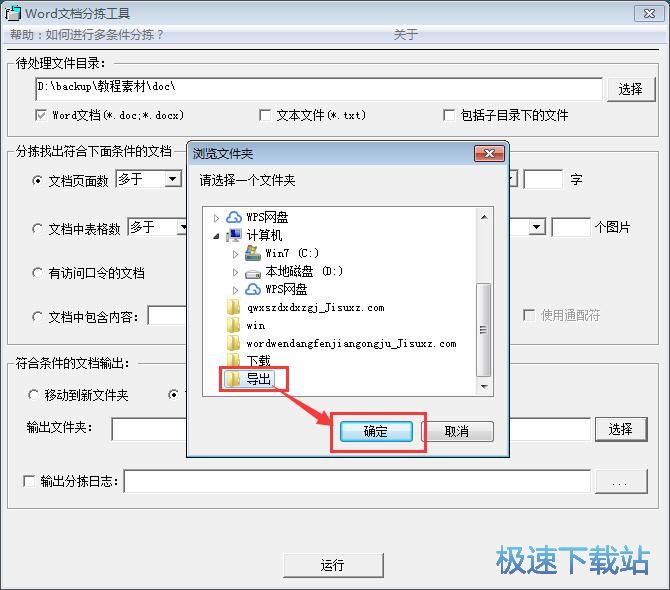Close the Word文档分拣工具 main window
Image resolution: width=670 pixels, height=590 pixels.
coord(649,13)
